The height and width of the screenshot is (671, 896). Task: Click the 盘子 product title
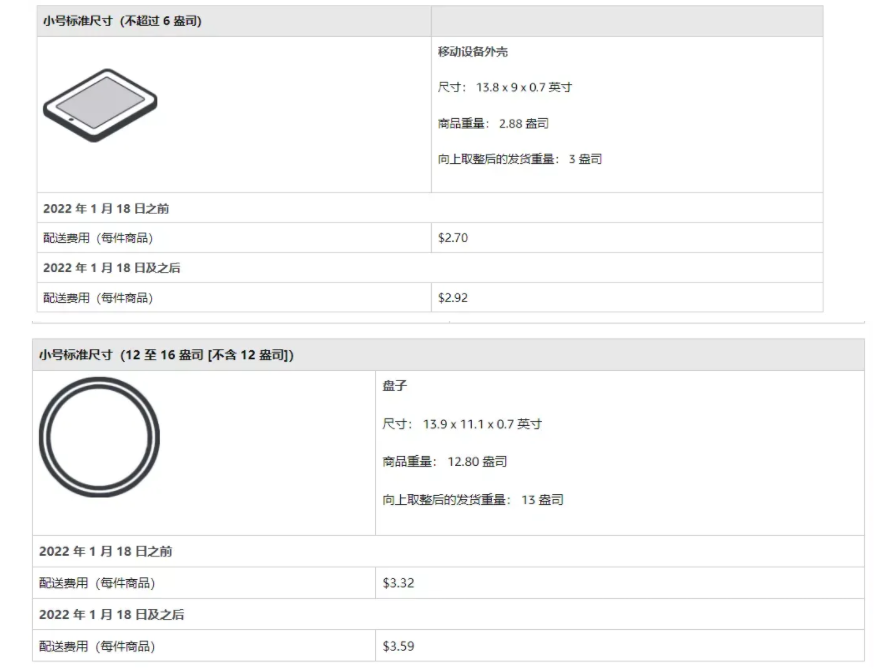pyautogui.click(x=395, y=386)
